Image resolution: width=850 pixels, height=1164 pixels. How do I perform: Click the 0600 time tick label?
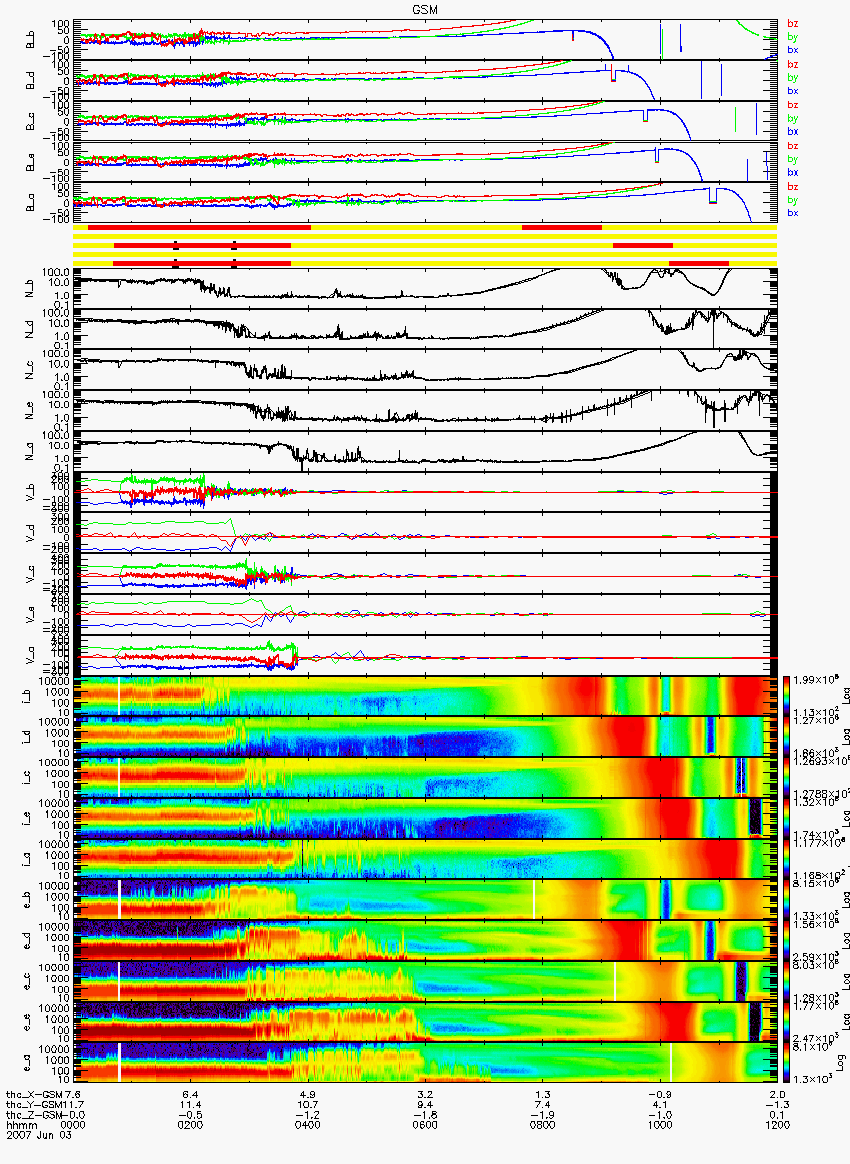(x=425, y=1125)
